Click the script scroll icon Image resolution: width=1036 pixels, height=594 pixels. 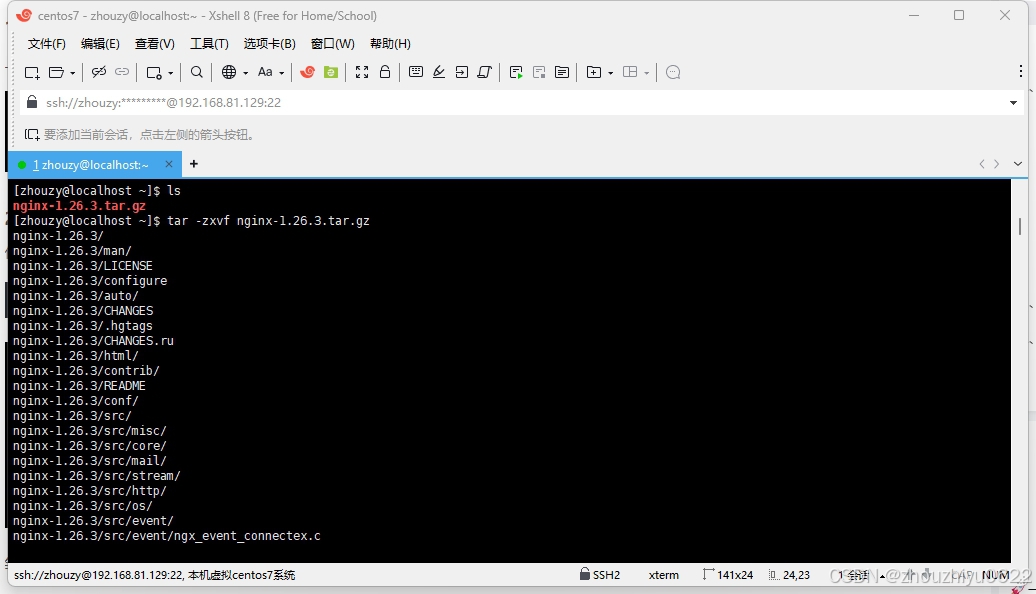click(x=485, y=72)
